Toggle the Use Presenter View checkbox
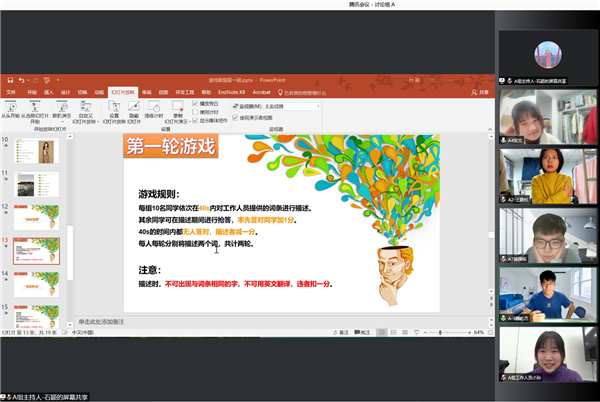 pyautogui.click(x=236, y=117)
